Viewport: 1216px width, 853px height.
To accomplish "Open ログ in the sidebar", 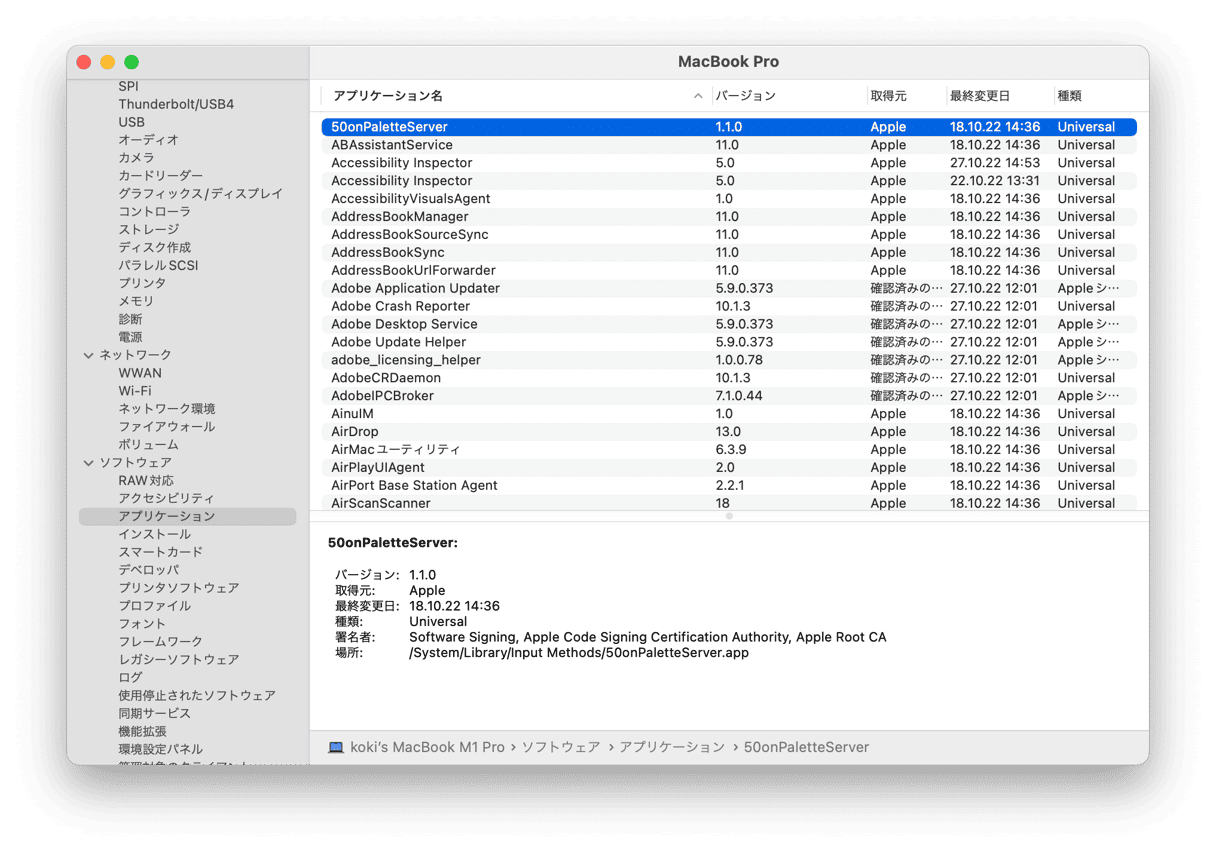I will [130, 679].
